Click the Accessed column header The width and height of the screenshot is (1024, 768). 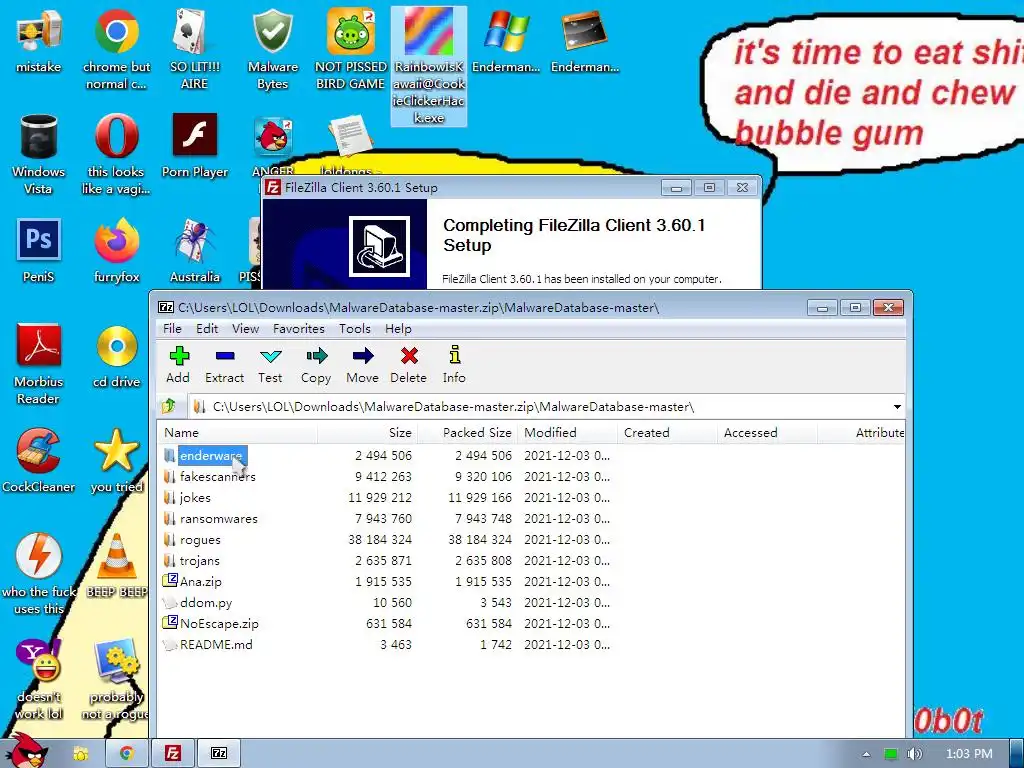click(x=767, y=432)
